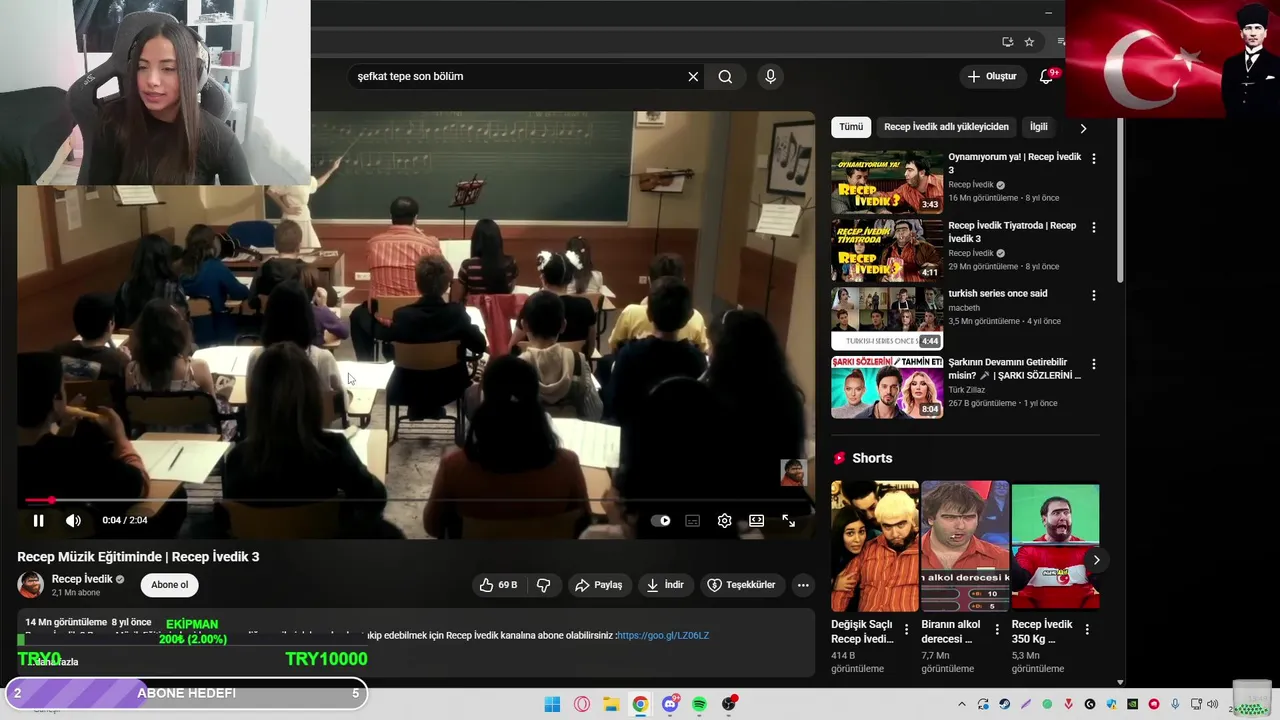1280x720 pixels.
Task: Open File Explorer from the taskbar
Action: click(611, 704)
